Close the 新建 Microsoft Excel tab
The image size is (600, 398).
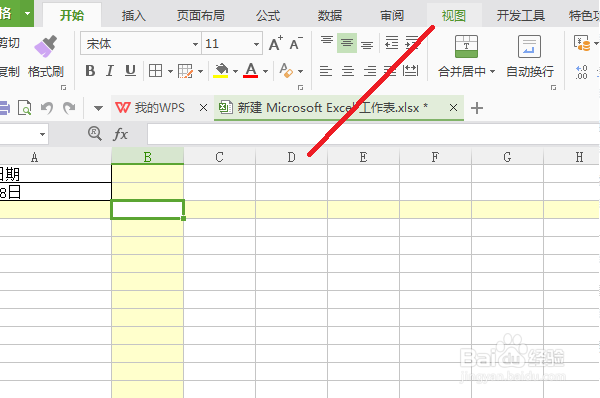(x=453, y=108)
